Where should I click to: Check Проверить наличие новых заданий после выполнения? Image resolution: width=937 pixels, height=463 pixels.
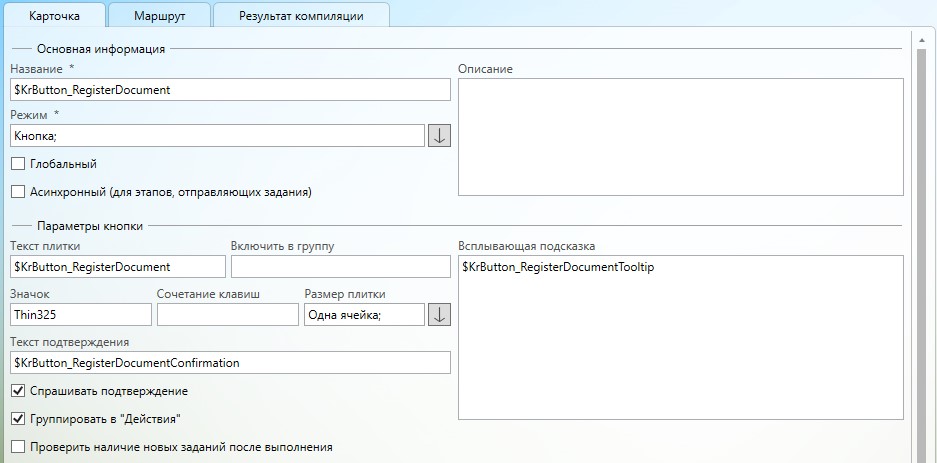18,447
